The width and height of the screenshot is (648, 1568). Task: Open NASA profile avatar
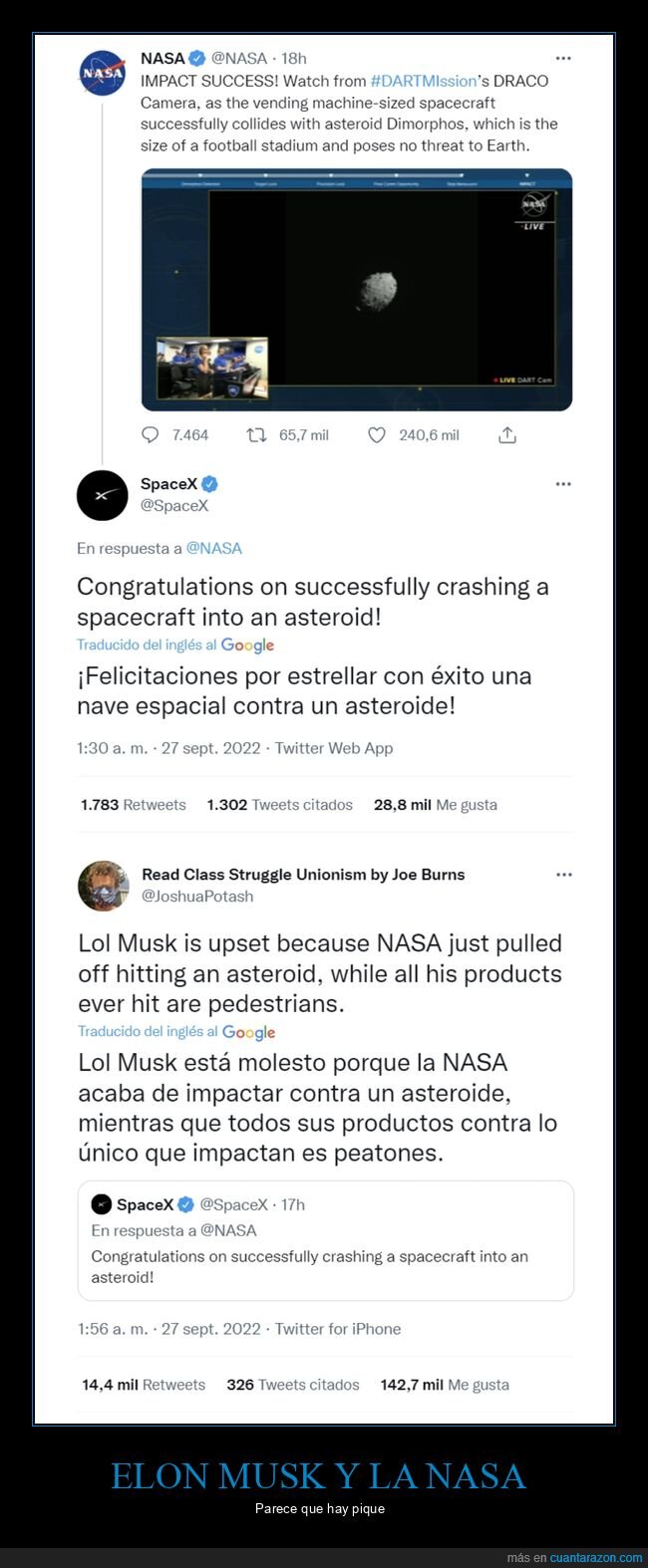(103, 74)
